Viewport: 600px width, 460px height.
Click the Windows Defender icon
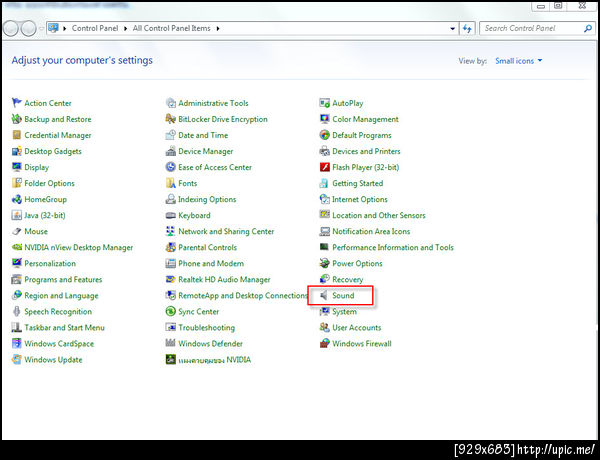(170, 343)
